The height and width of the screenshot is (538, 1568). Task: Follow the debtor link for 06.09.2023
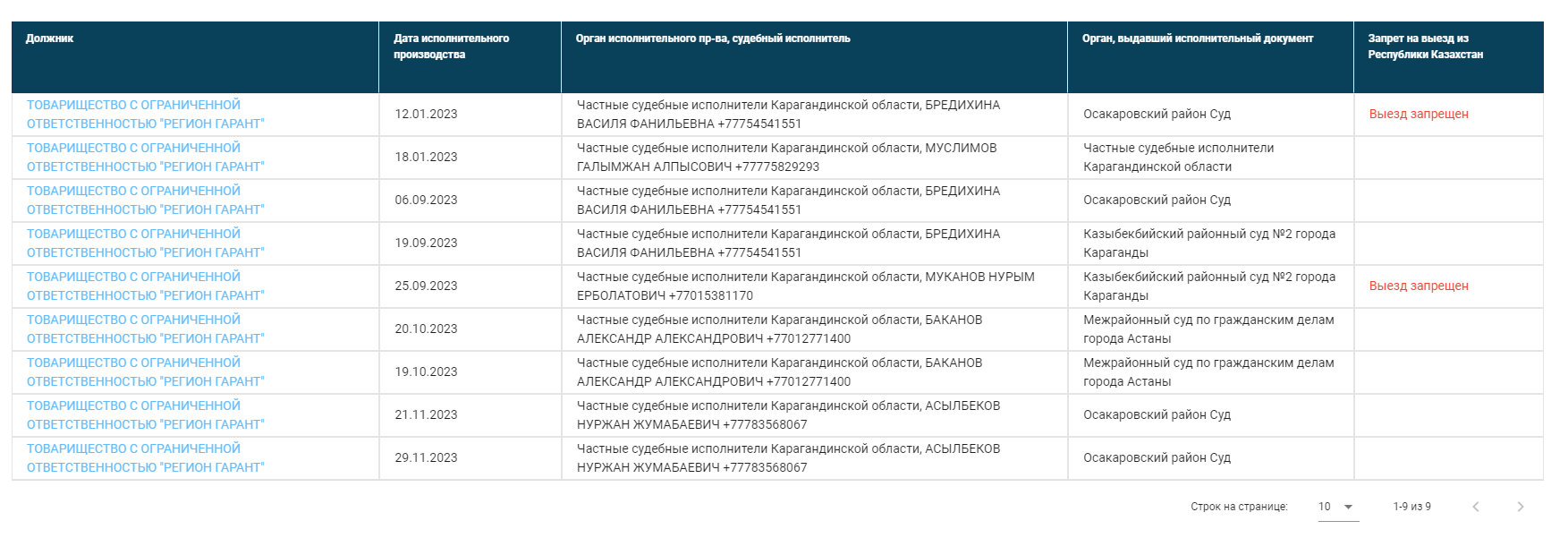(x=145, y=201)
